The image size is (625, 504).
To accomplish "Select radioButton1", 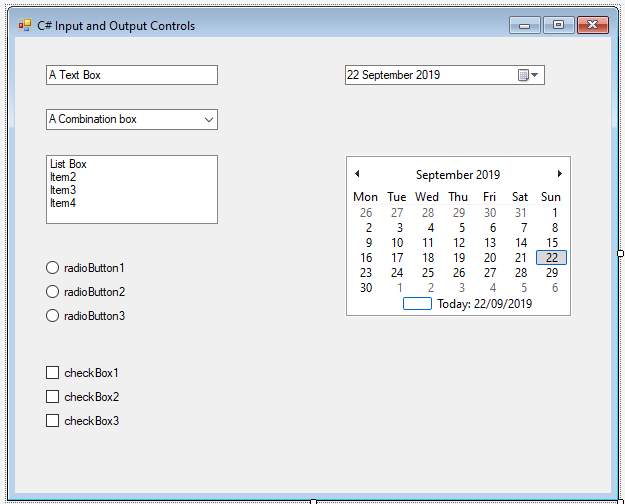I will point(53,268).
